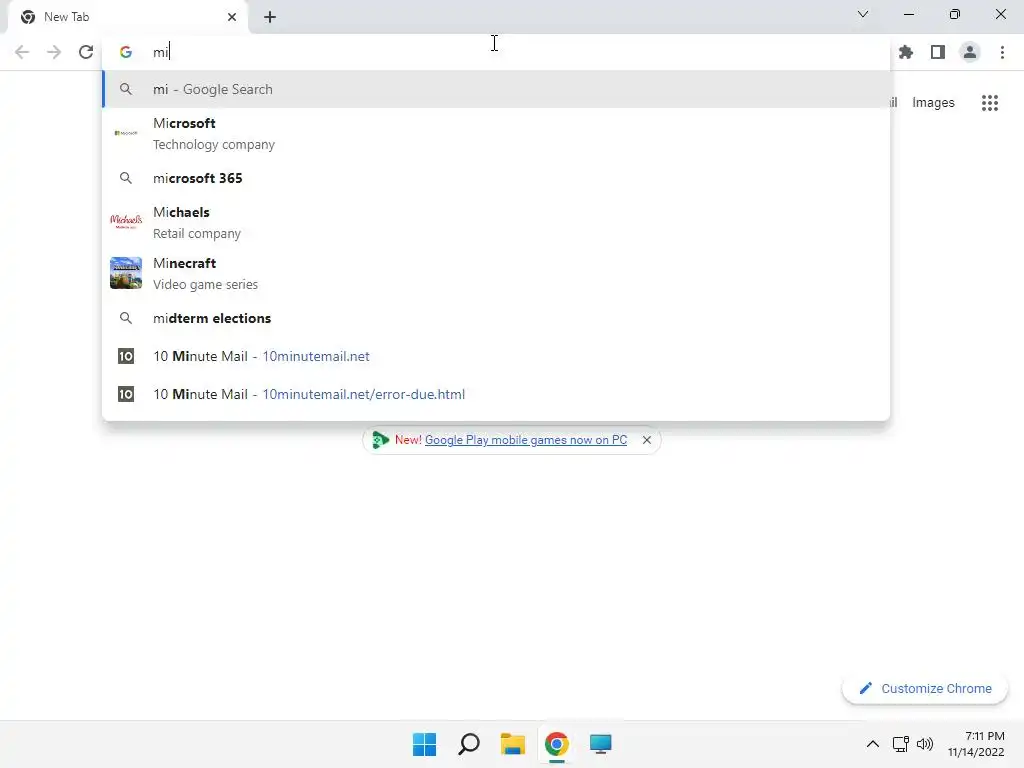Select the Microsoft Technology company suggestion
This screenshot has height=768, width=1024.
(496, 133)
